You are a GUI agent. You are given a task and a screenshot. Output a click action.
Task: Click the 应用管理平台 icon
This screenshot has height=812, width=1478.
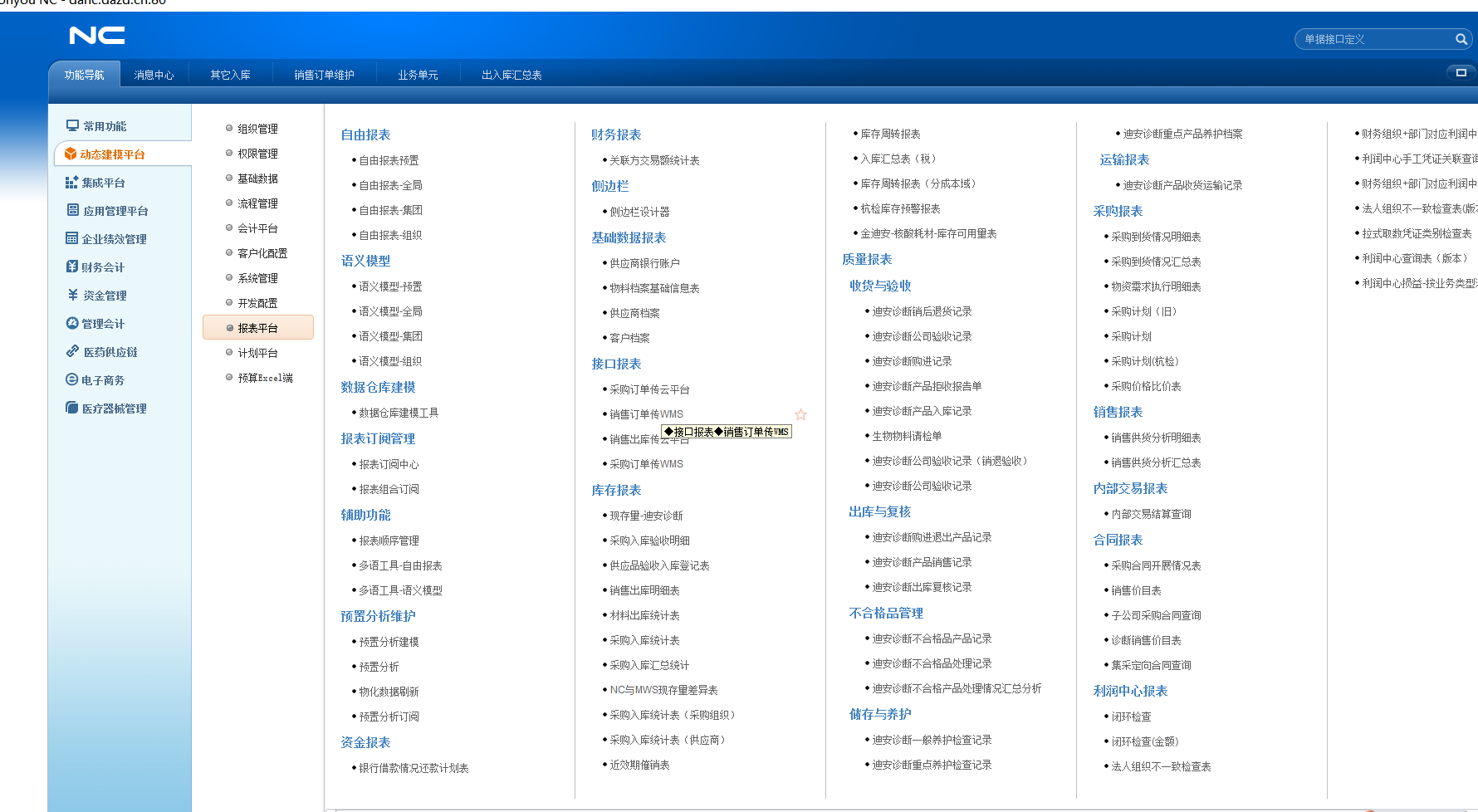click(72, 210)
